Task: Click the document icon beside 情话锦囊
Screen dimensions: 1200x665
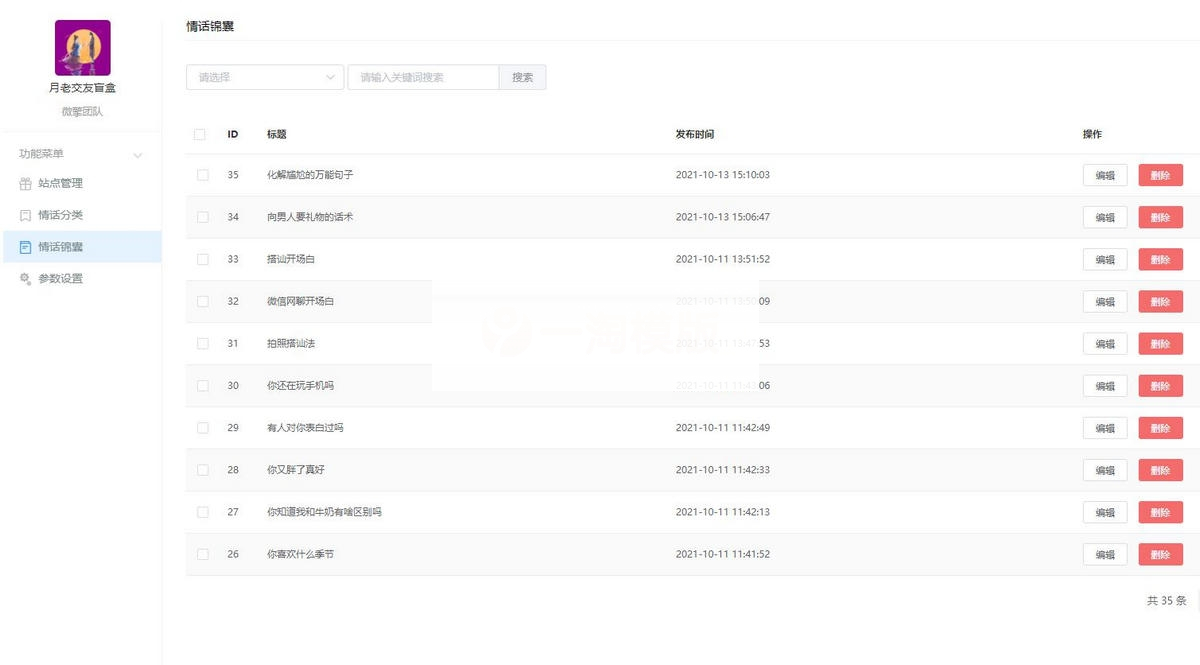Action: [x=23, y=246]
